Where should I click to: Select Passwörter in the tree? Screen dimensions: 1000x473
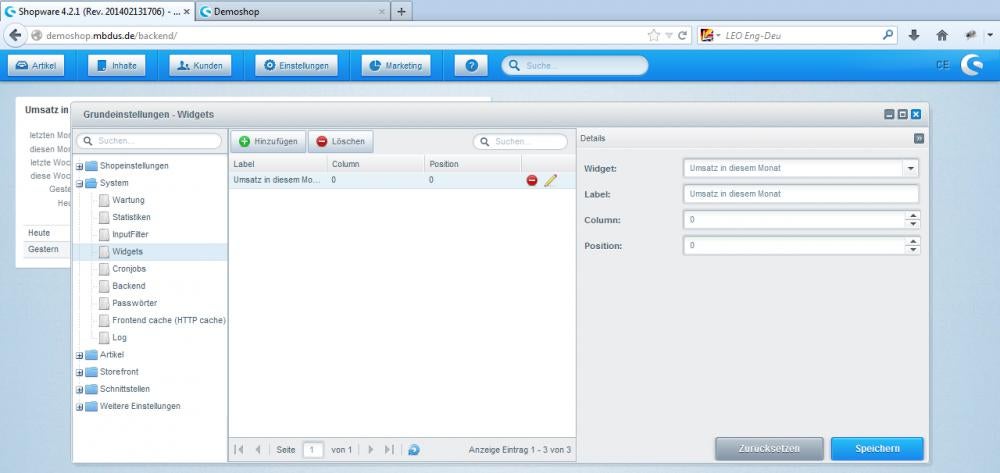[135, 303]
